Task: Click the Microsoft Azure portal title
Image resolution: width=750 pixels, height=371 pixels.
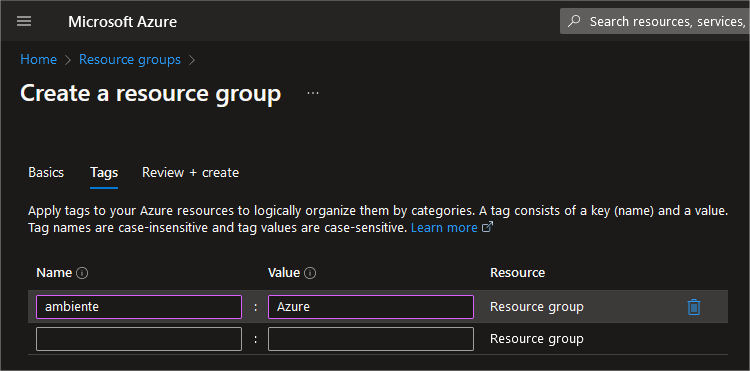Action: tap(122, 22)
